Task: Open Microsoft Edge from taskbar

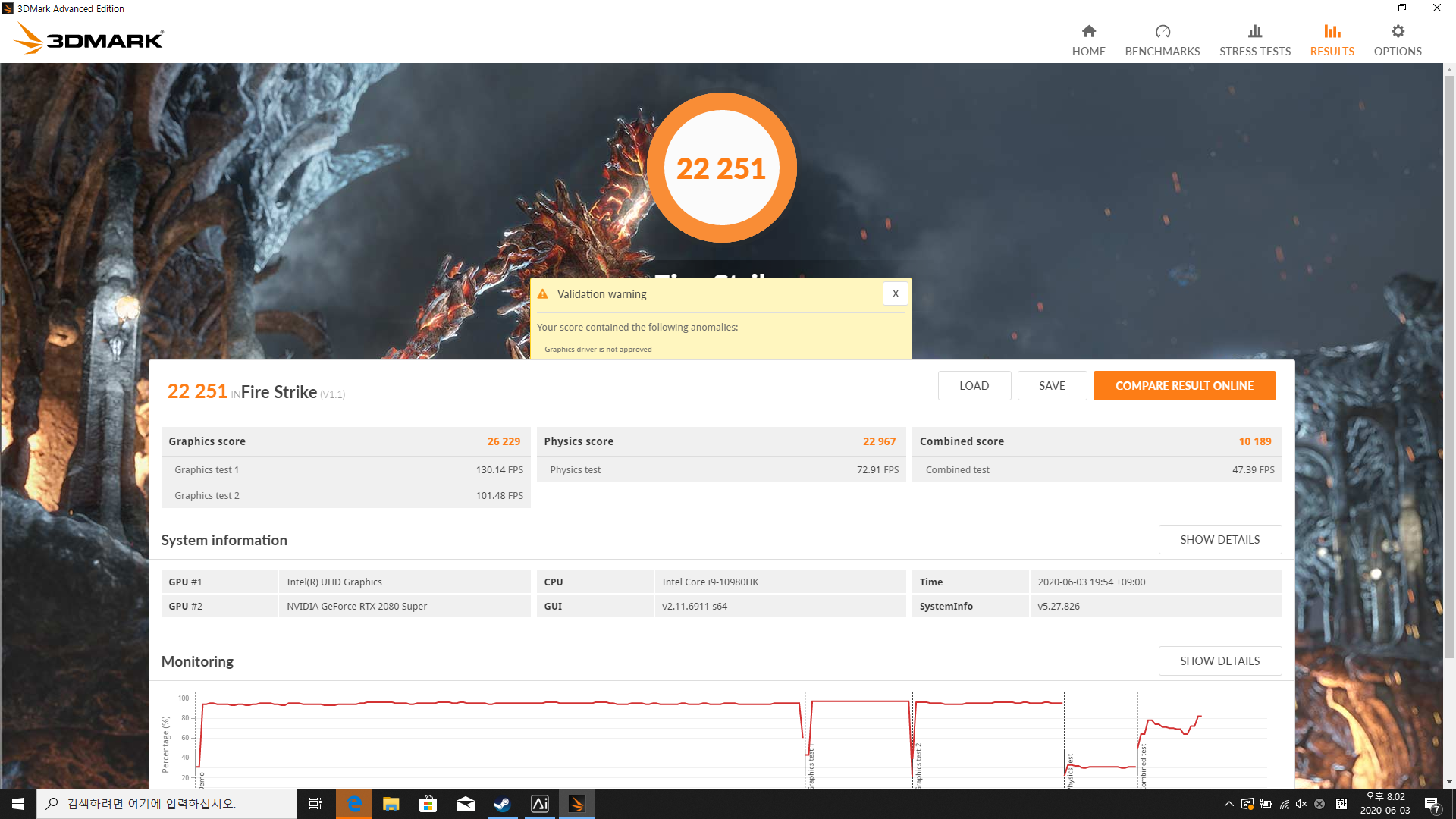Action: (354, 804)
